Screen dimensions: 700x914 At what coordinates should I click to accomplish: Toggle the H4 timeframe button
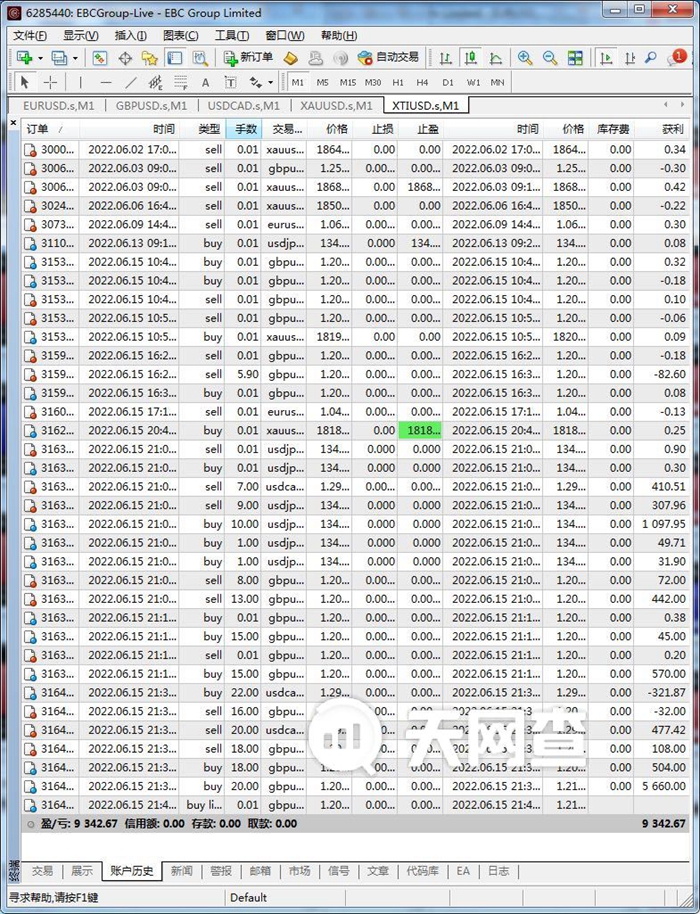tap(422, 82)
